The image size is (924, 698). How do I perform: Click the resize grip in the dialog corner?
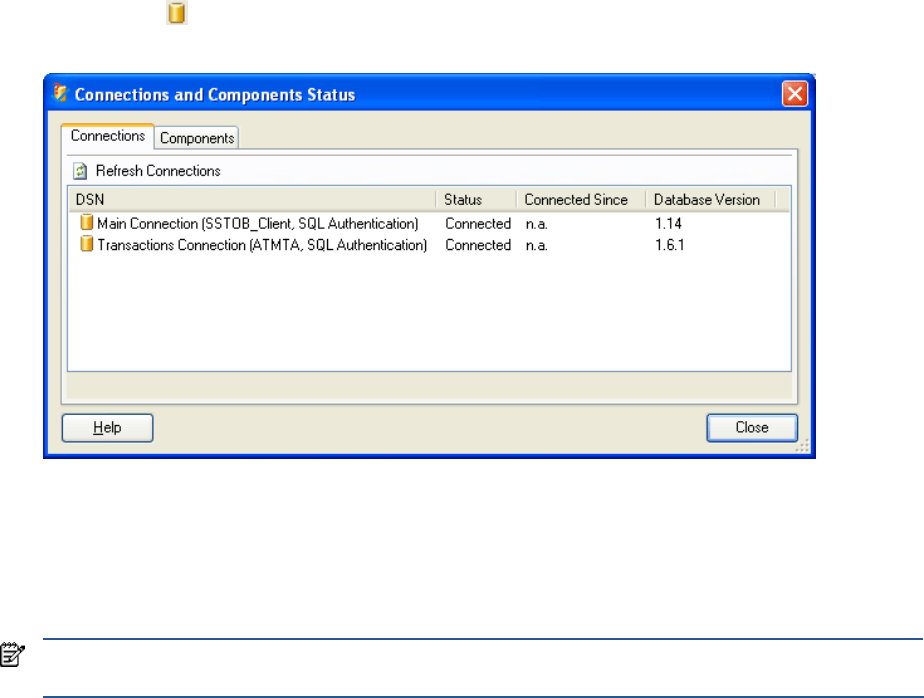coord(801,448)
